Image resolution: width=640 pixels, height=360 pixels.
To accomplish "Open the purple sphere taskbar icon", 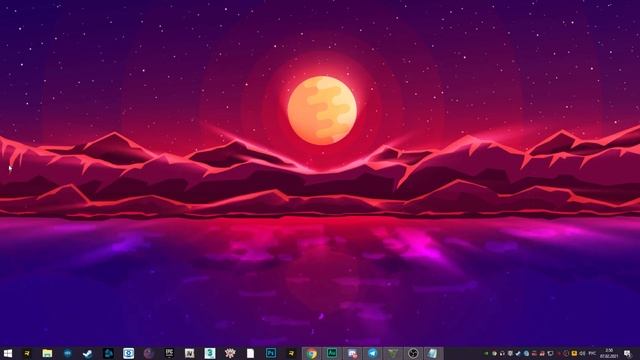I will (x=149, y=353).
